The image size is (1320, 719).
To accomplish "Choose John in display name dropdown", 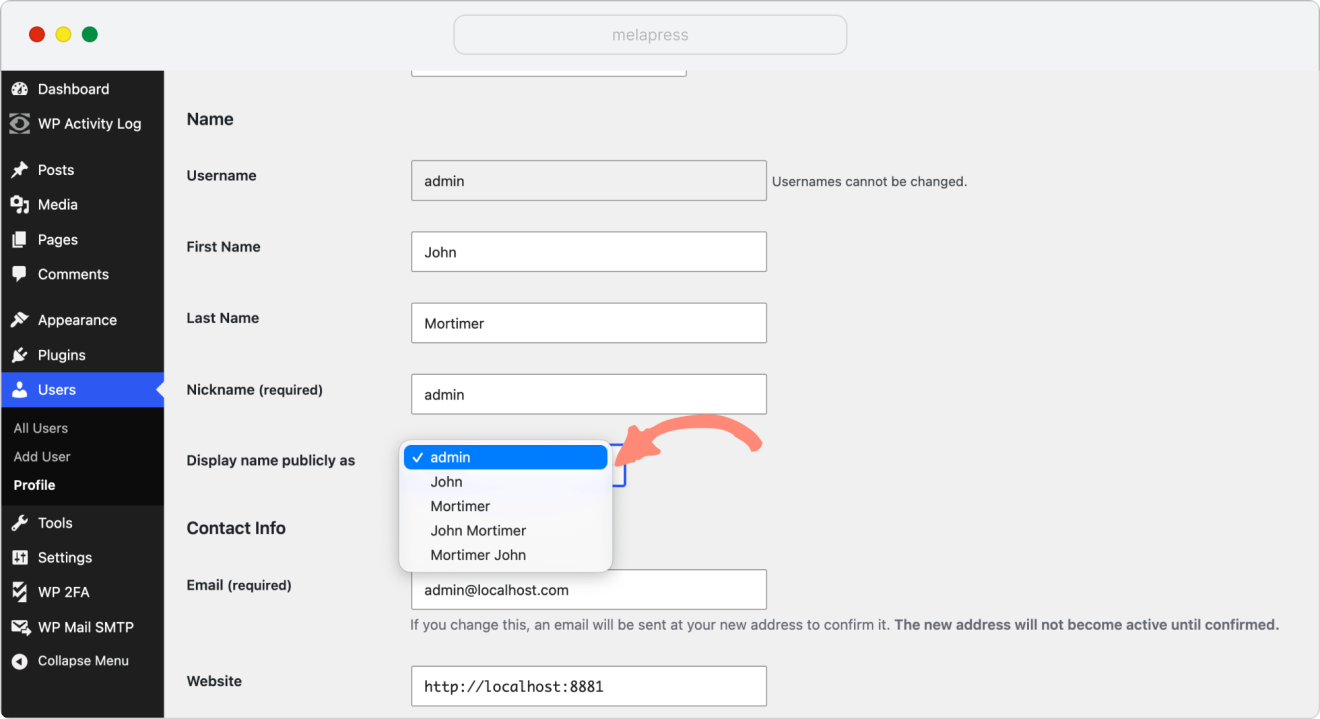I will click(505, 482).
